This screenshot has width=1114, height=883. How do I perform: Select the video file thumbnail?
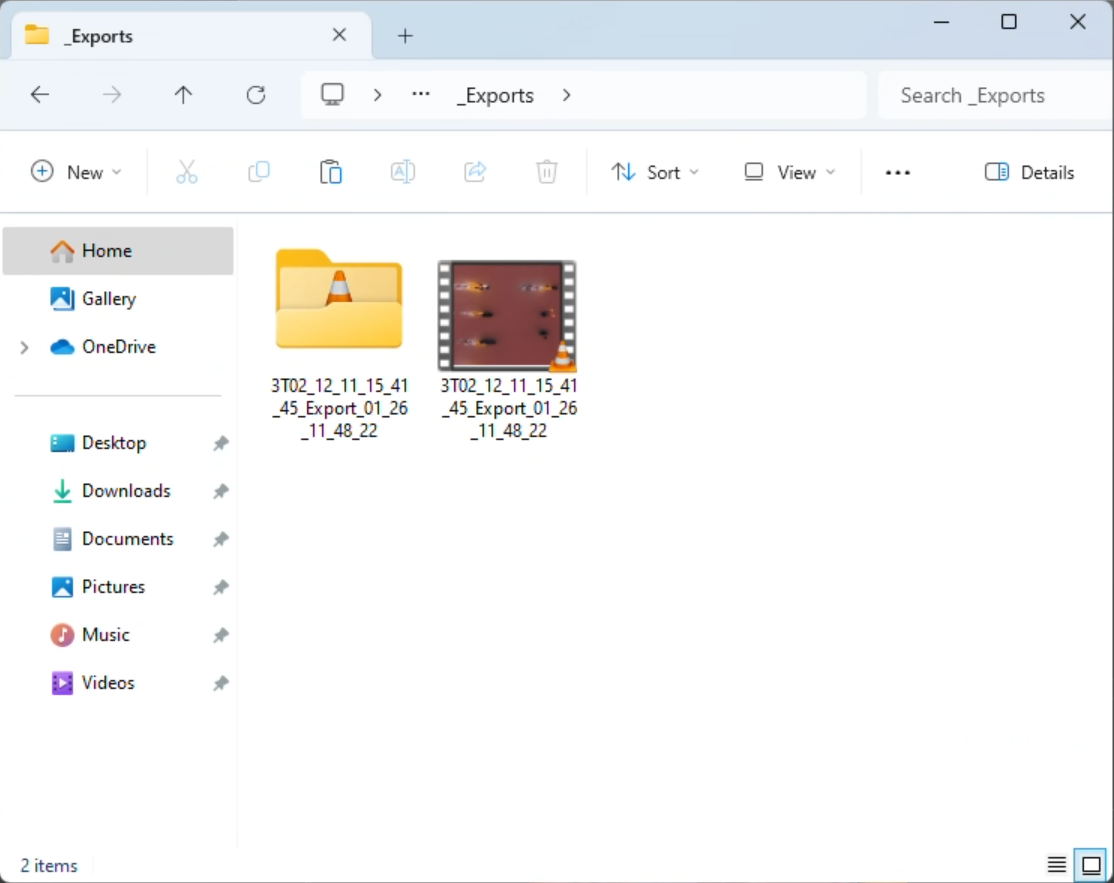(x=507, y=315)
